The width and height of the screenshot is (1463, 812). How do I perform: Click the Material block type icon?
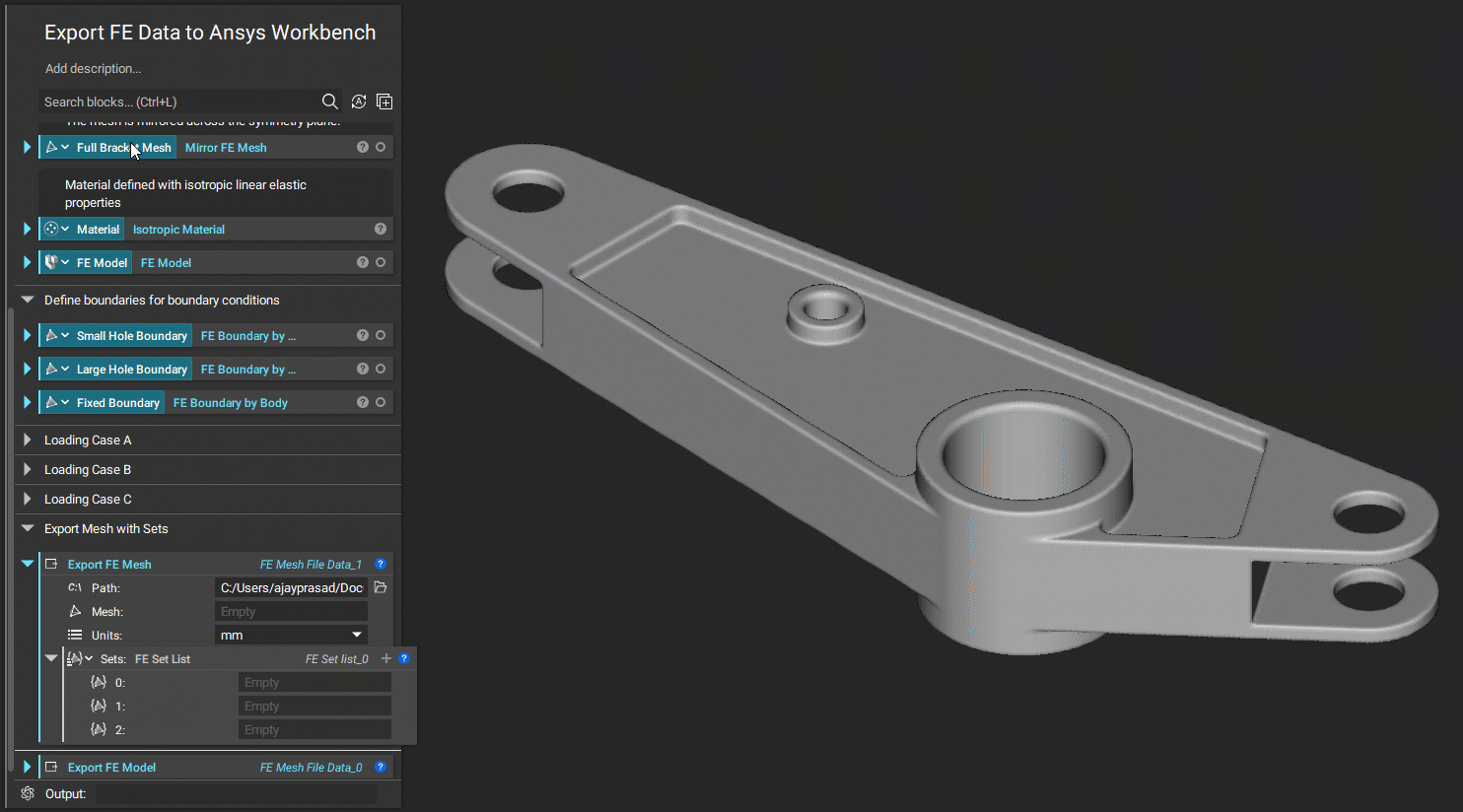(51, 229)
